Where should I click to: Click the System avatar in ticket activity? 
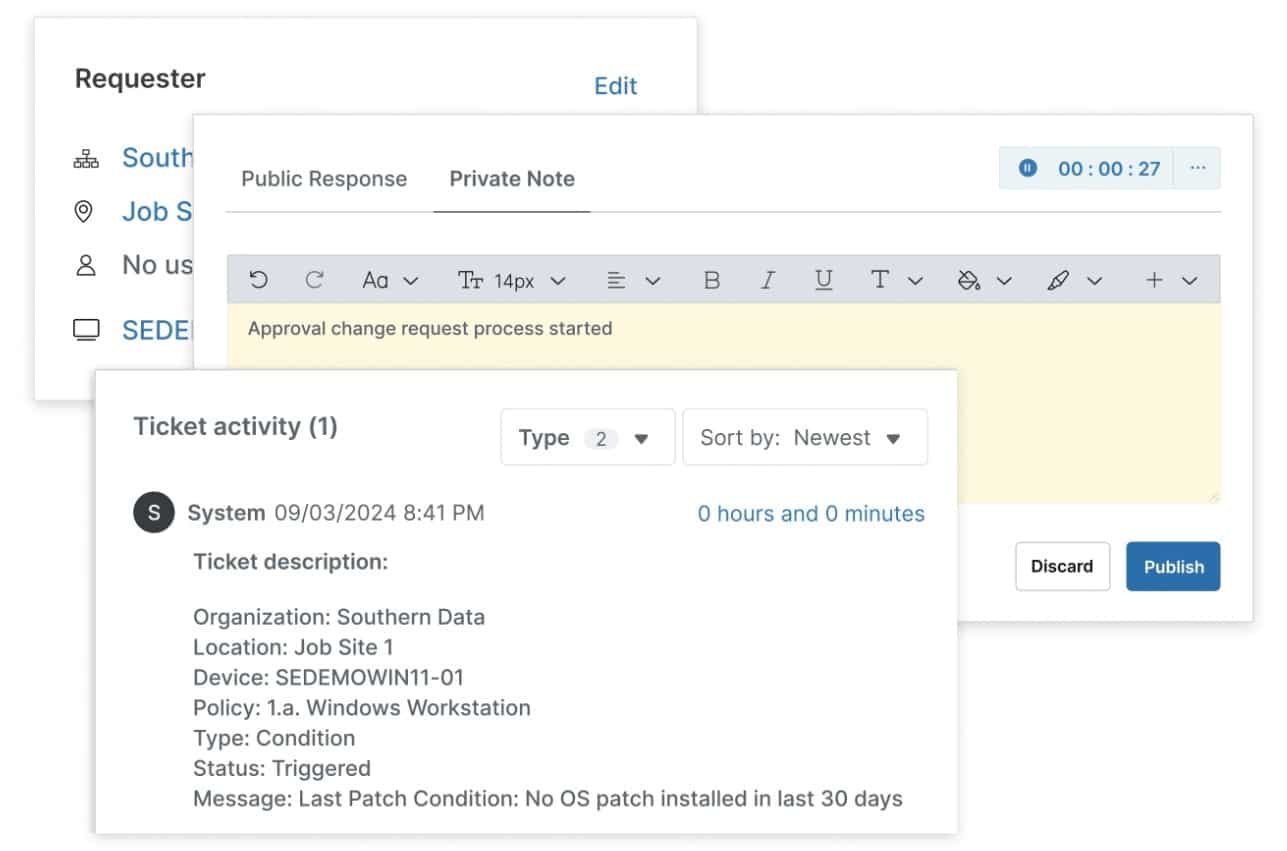pos(154,513)
